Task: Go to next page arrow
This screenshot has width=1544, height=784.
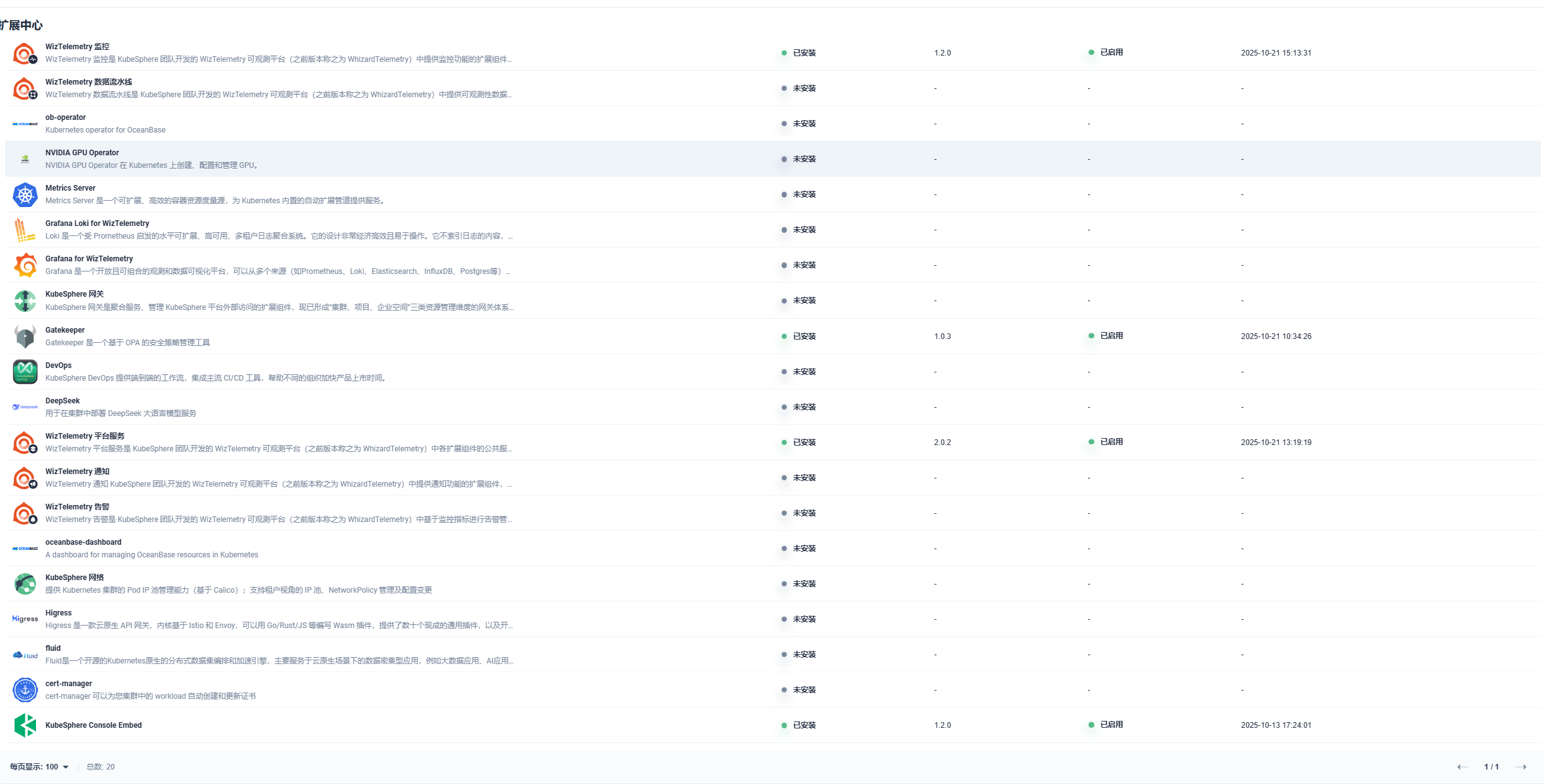Action: (x=1521, y=767)
